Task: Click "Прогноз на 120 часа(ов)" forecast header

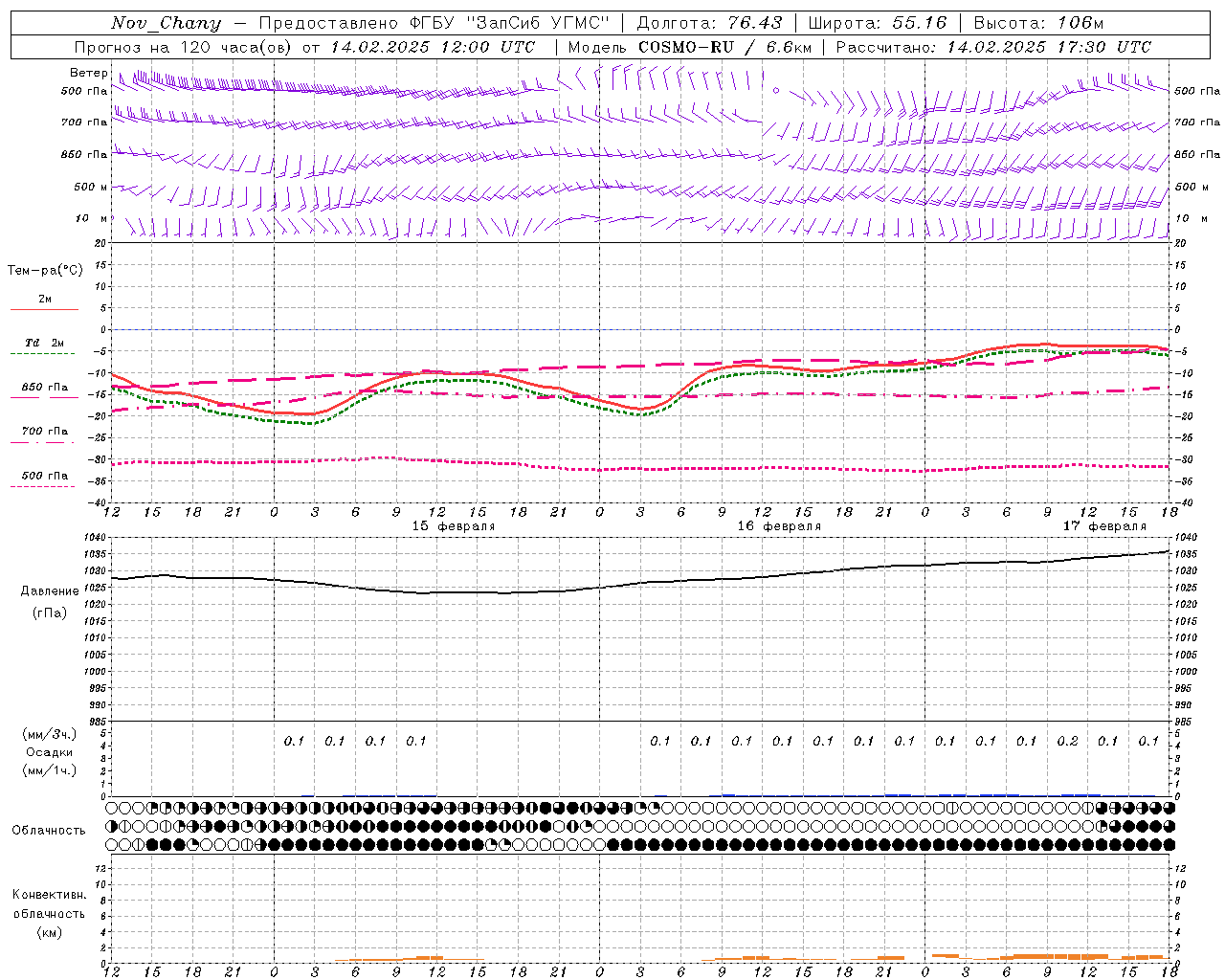Action: click(x=184, y=47)
